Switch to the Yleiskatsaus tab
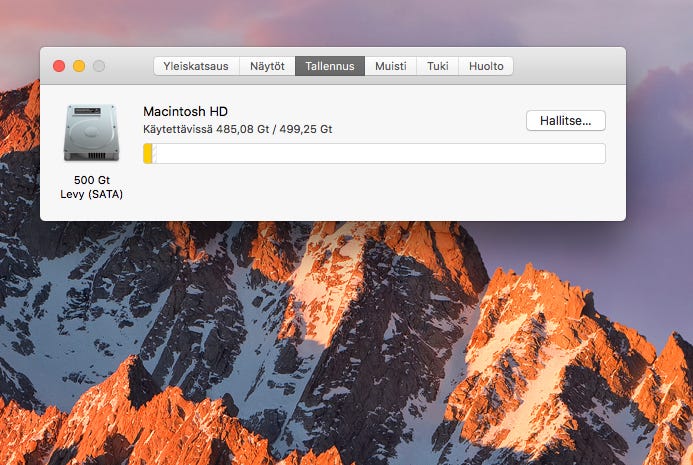This screenshot has width=693, height=465. [196, 66]
